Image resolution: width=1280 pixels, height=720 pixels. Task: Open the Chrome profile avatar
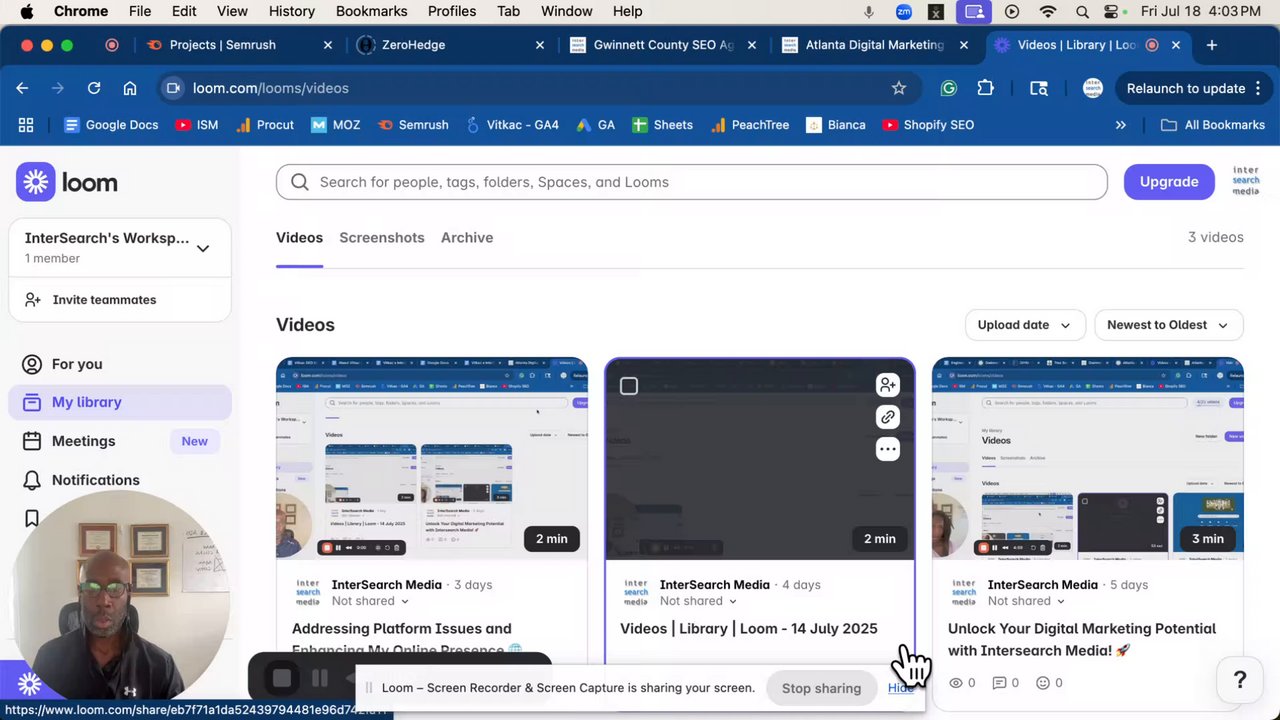point(1092,88)
